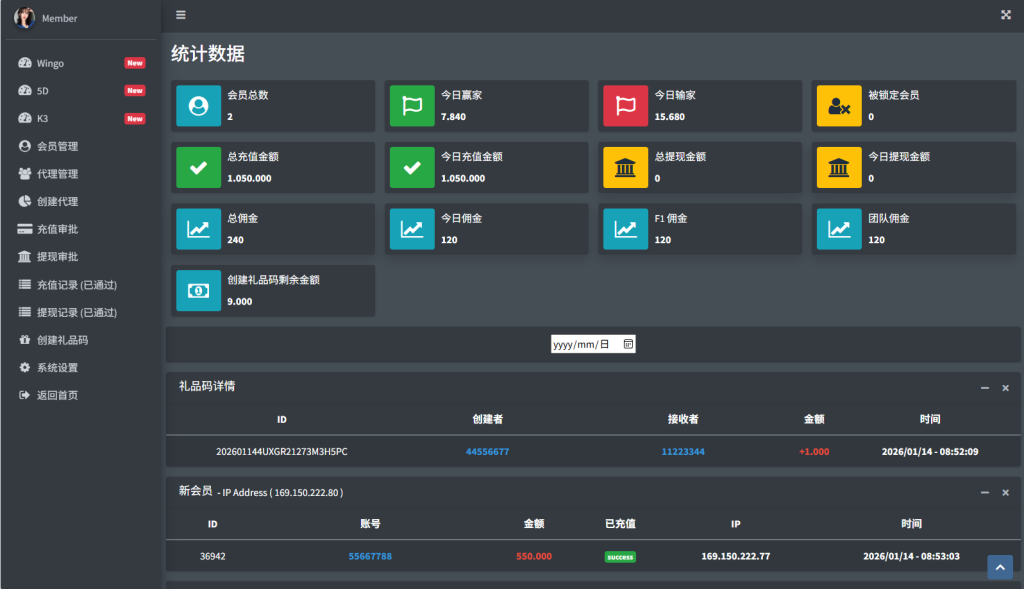The height and width of the screenshot is (589, 1024).
Task: Click the yellow bank icon on 总提现金额 card
Action: tap(625, 167)
